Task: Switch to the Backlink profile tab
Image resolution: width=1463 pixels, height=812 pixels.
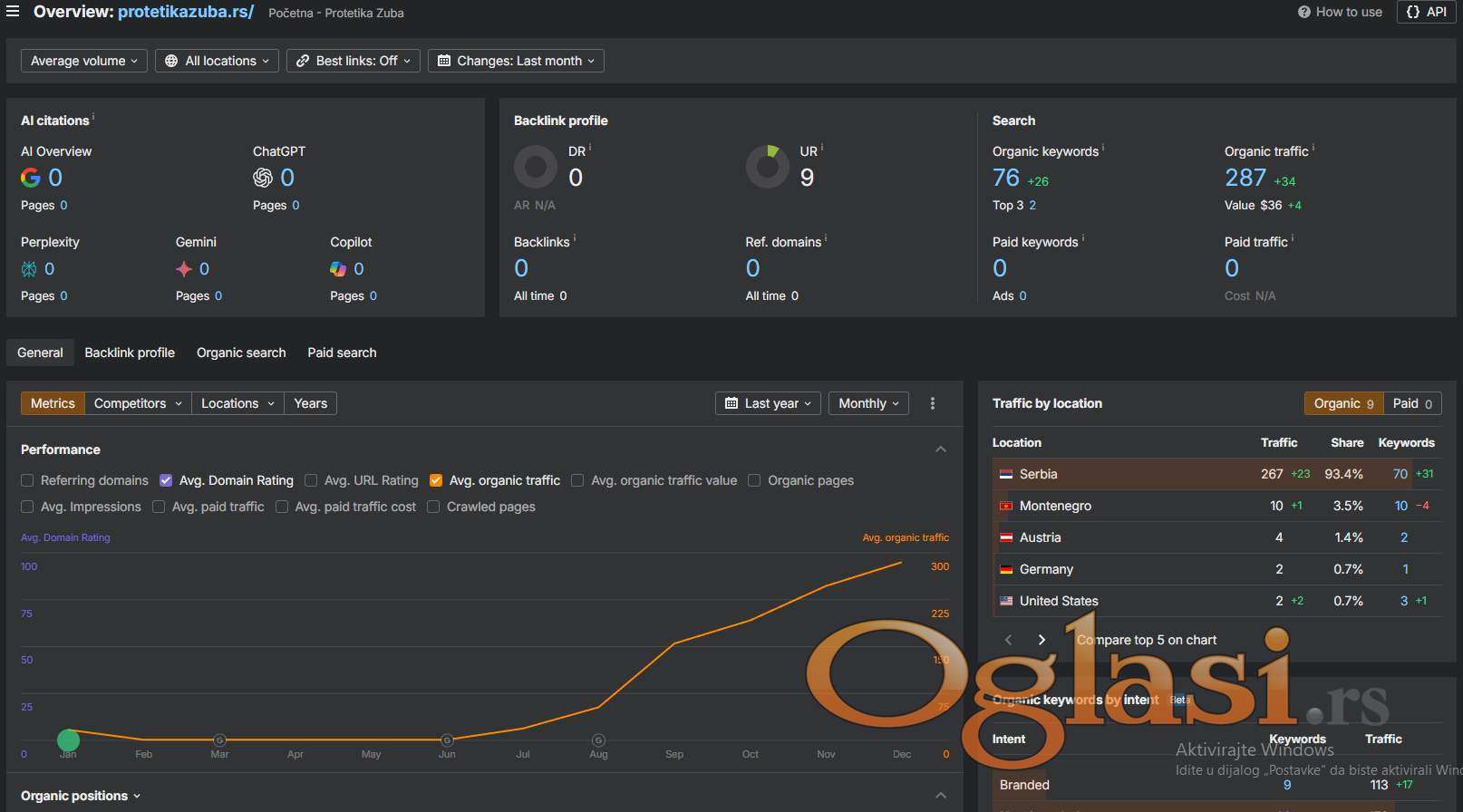Action: [x=130, y=353]
